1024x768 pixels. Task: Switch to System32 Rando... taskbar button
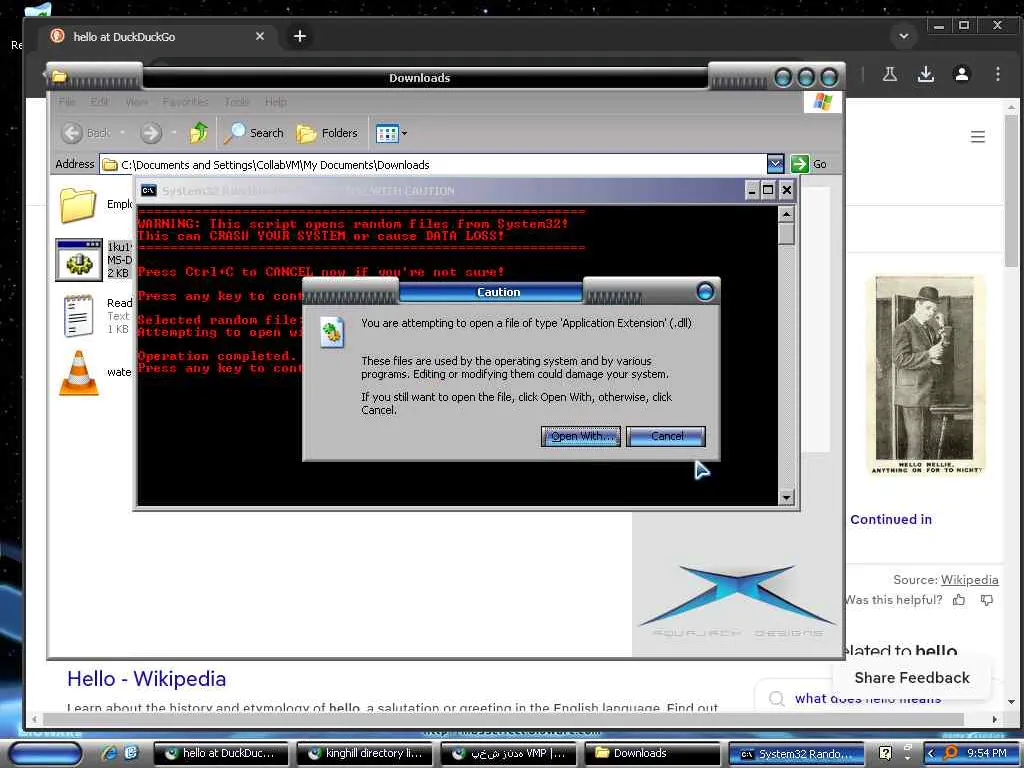[796, 753]
